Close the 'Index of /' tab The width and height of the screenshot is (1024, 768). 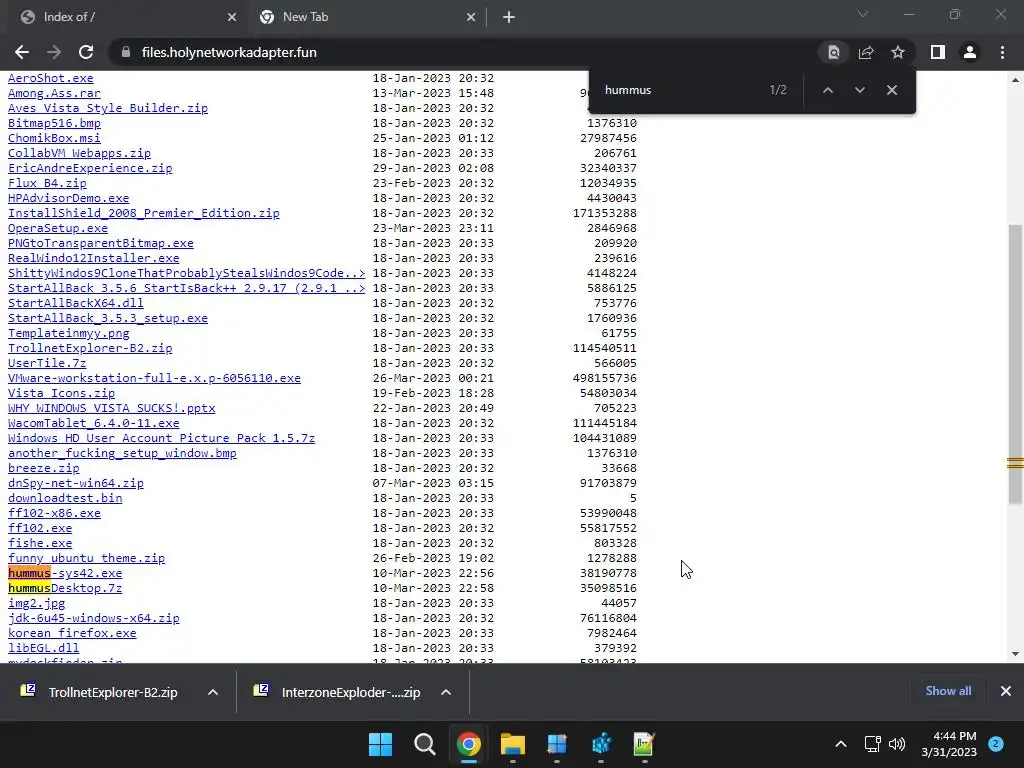232,18
